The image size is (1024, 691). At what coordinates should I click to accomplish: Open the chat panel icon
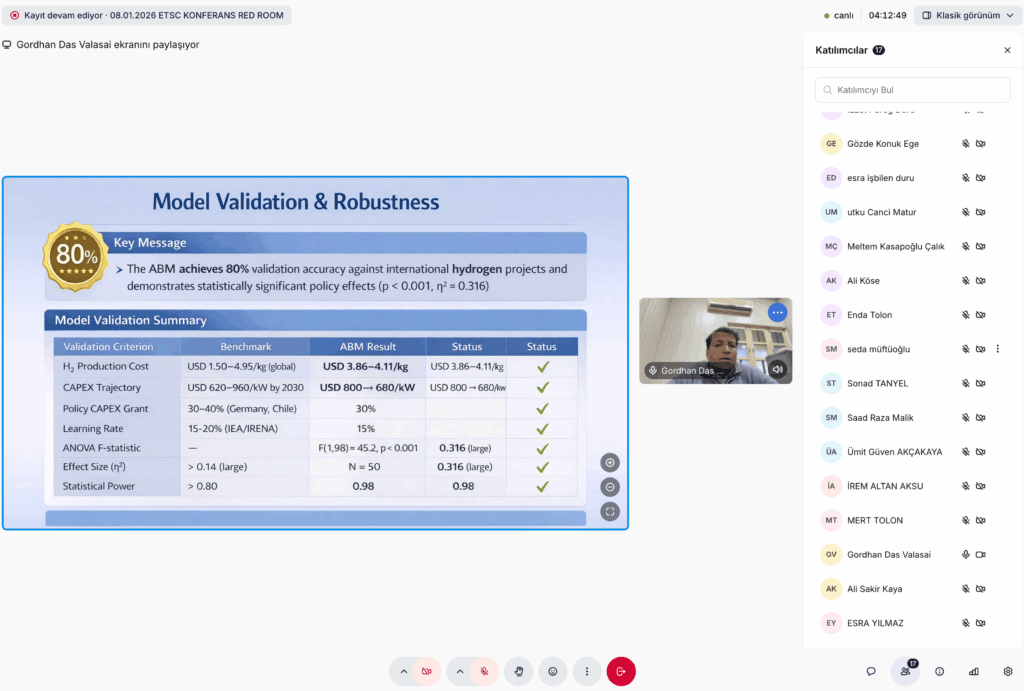871,671
